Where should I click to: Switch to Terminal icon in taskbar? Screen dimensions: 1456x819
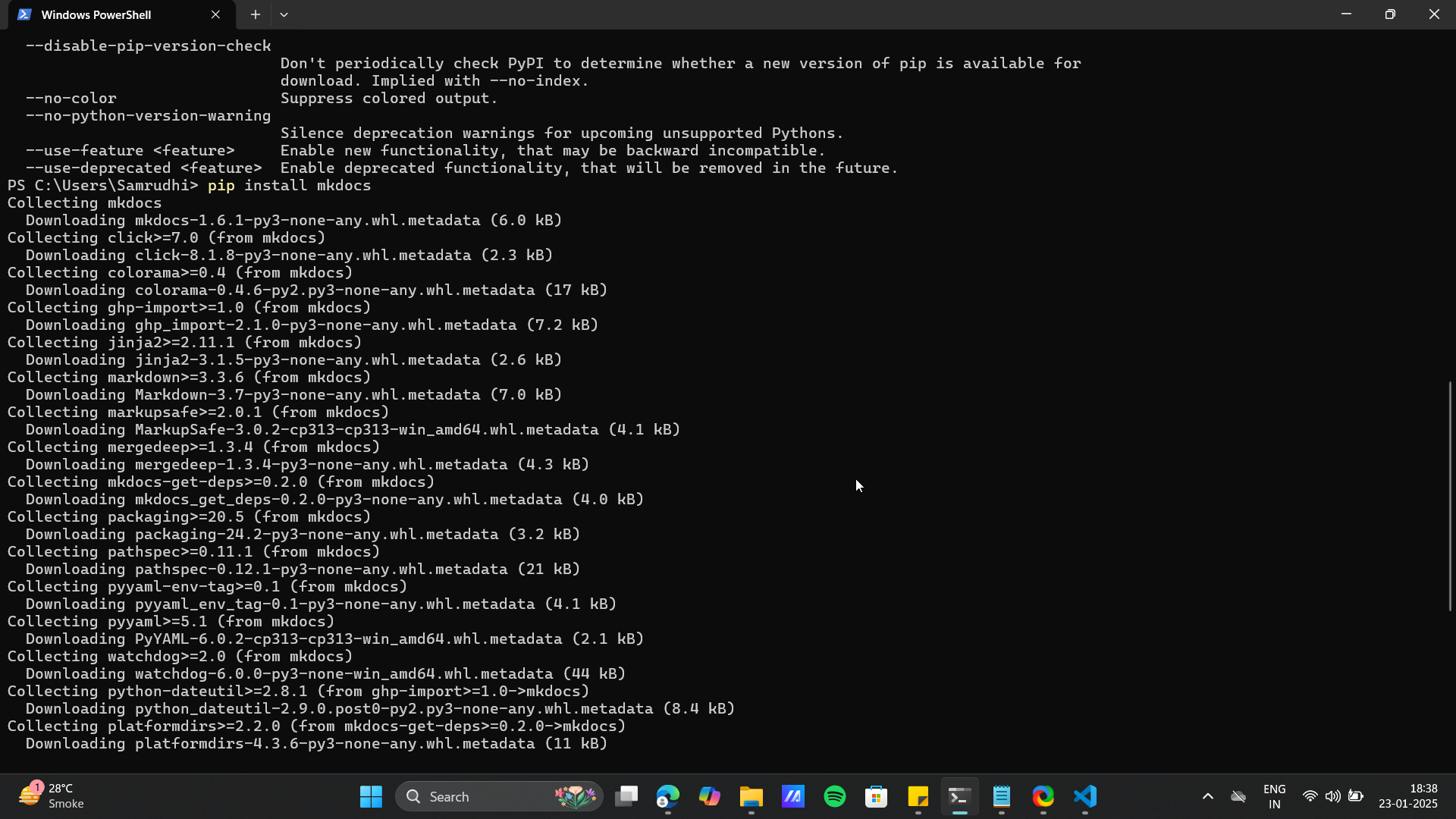[960, 796]
